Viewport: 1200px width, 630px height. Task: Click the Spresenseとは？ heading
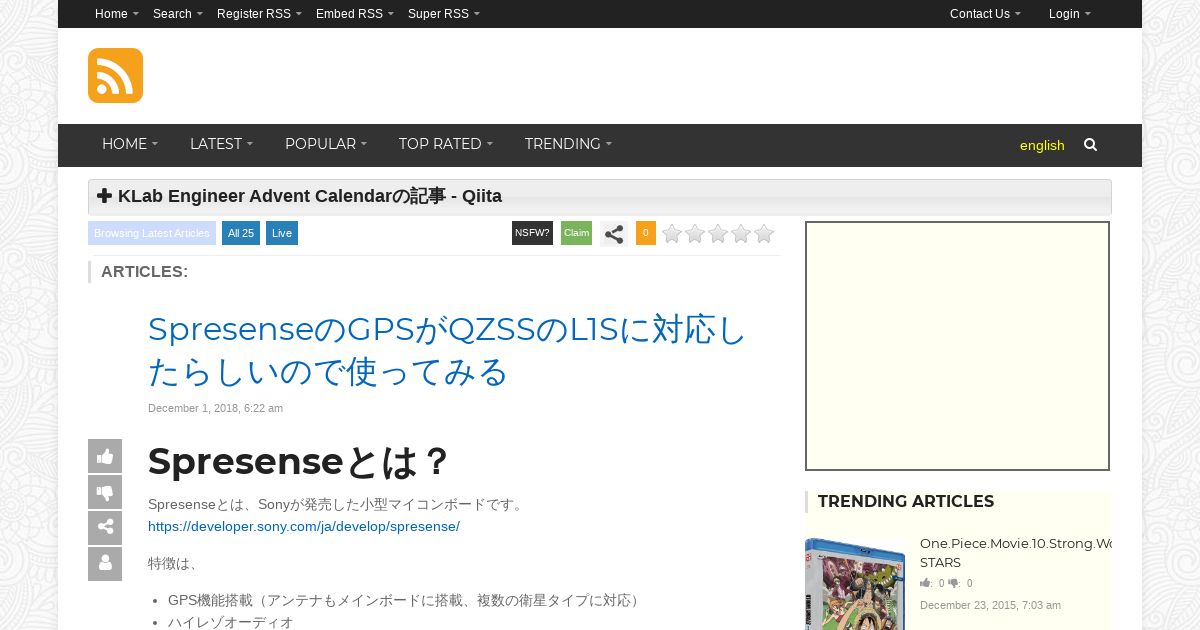299,461
